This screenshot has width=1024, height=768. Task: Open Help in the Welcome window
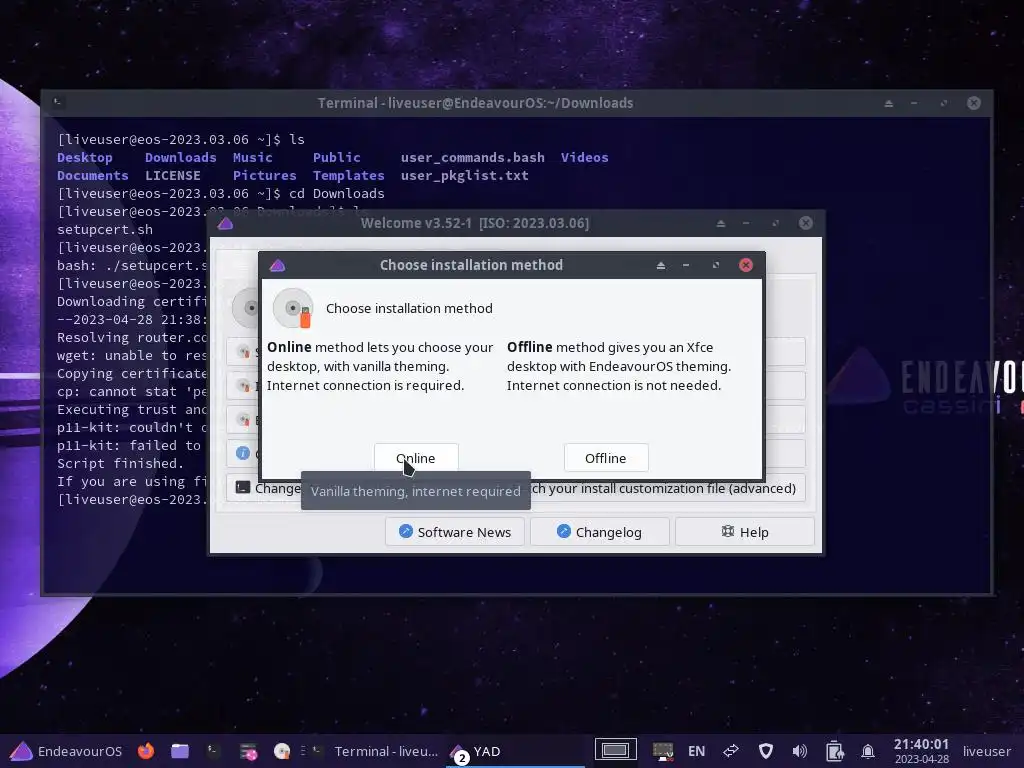pos(744,532)
